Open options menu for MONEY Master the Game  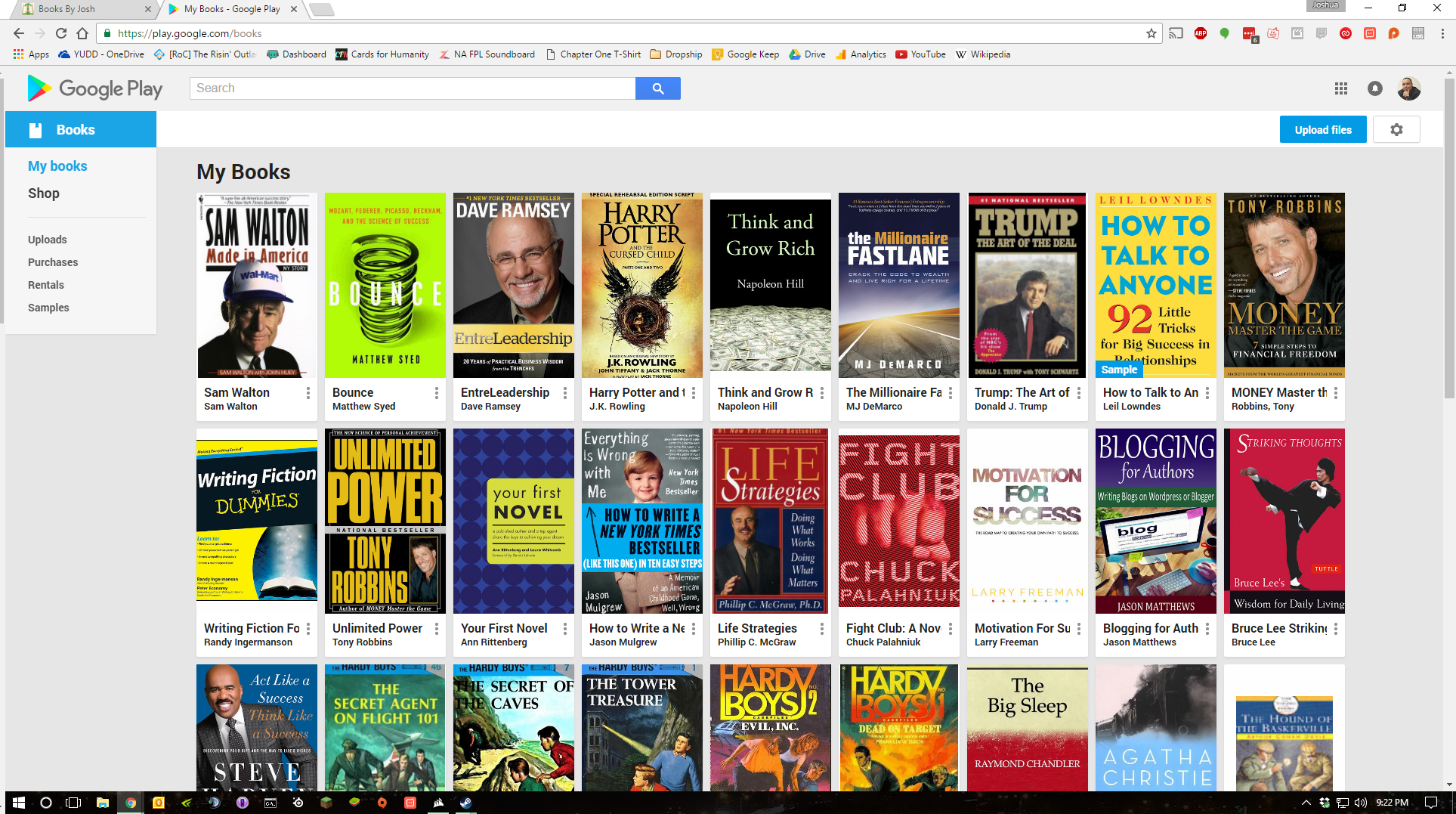(x=1336, y=393)
